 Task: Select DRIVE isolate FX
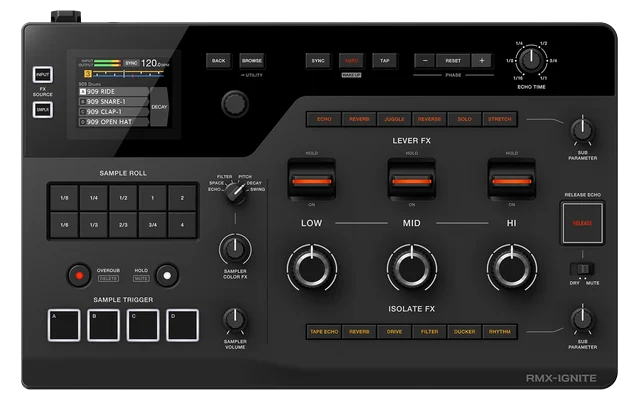(394, 332)
